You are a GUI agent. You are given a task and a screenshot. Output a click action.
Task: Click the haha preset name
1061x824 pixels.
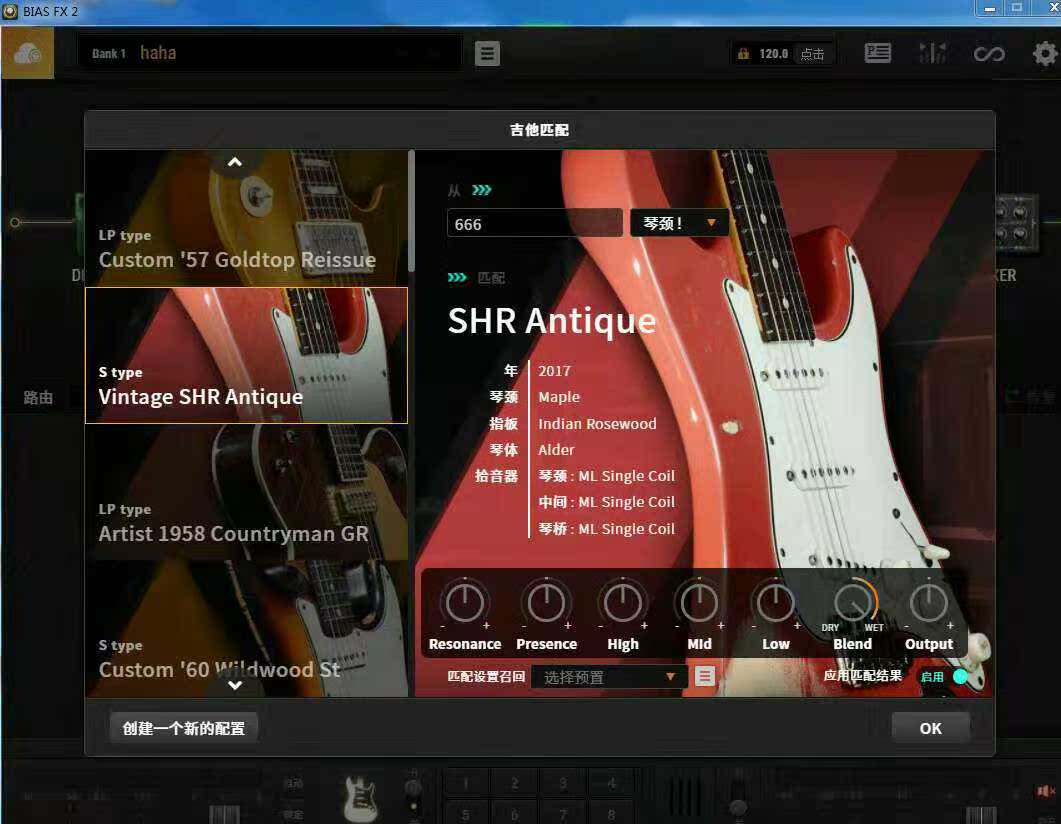[158, 53]
